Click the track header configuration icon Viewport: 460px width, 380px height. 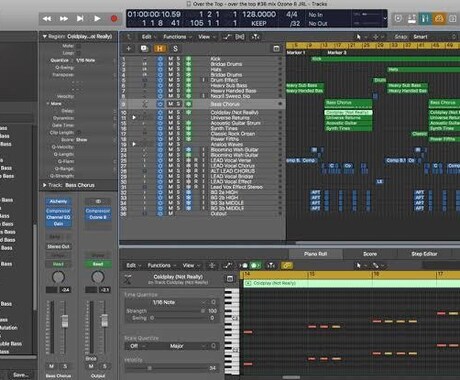tap(276, 49)
